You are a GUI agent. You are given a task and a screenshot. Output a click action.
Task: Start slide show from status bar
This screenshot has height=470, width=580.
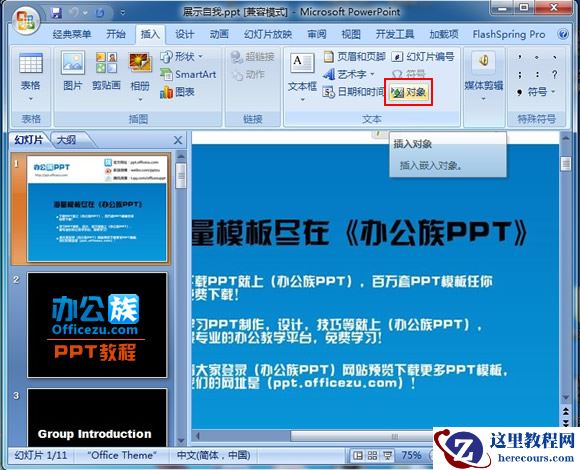(387, 455)
